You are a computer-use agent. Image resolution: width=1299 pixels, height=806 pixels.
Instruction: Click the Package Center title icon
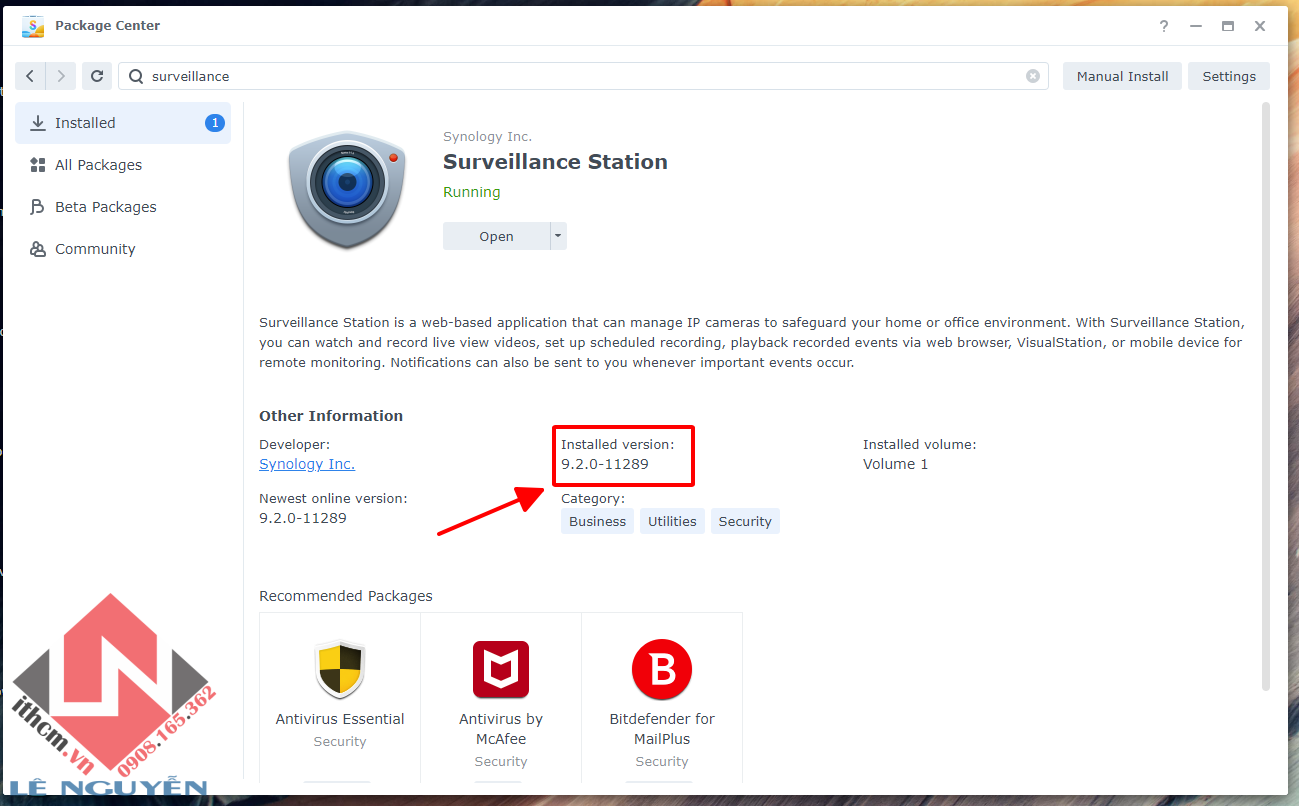click(33, 26)
